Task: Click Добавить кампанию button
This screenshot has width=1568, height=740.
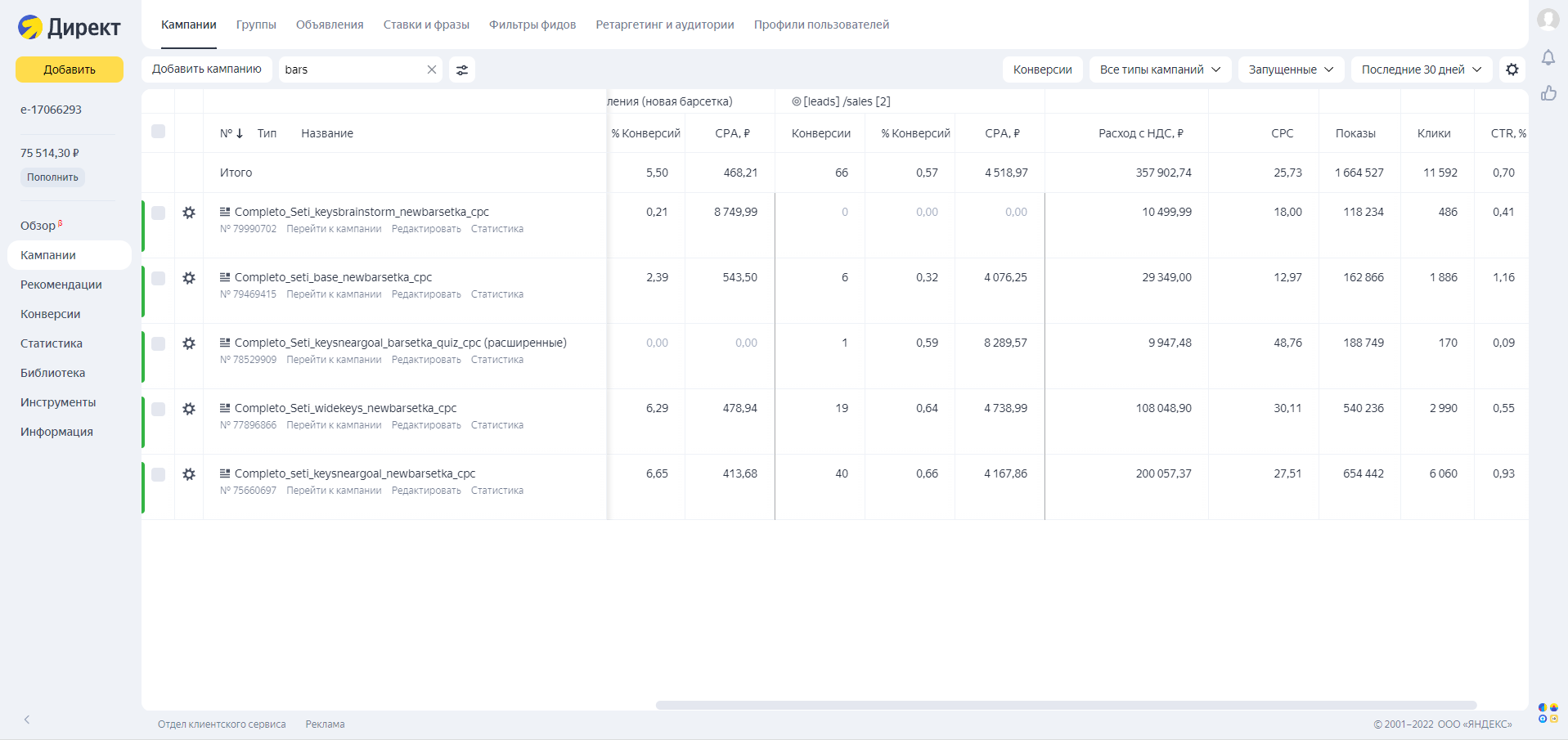Action: [207, 70]
